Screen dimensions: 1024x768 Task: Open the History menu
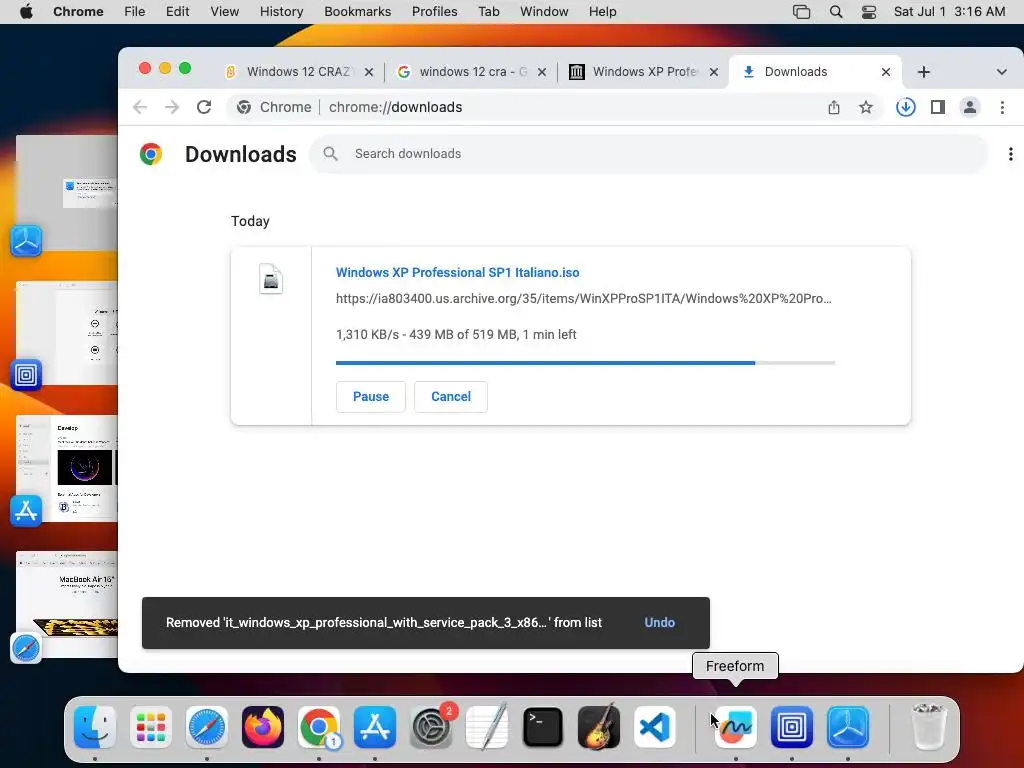click(x=281, y=12)
